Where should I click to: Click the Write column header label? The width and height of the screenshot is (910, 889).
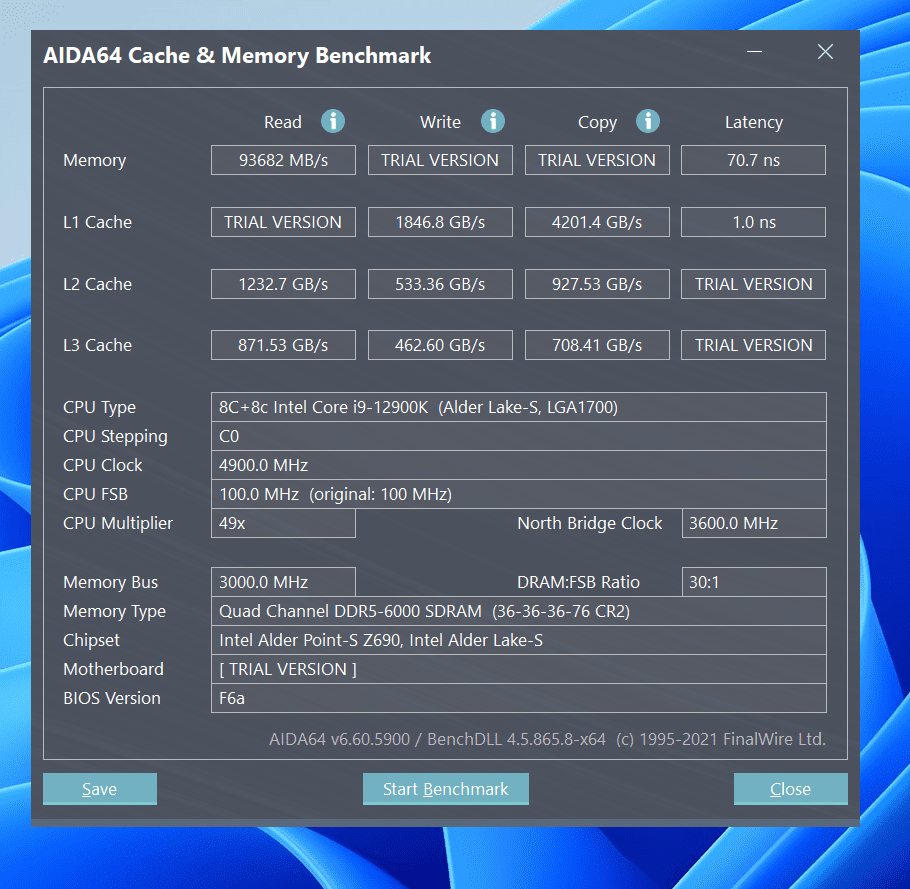coord(440,122)
